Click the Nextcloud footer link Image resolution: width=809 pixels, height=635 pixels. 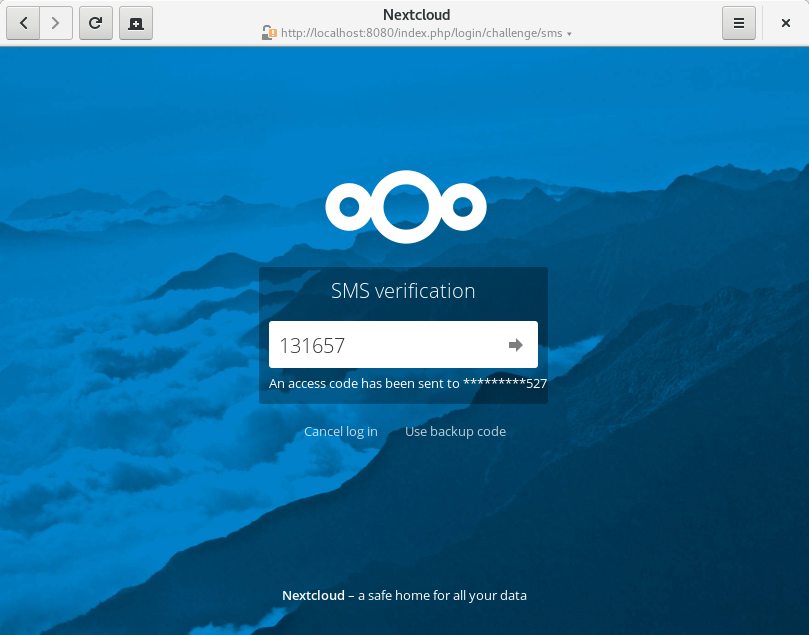click(x=313, y=595)
